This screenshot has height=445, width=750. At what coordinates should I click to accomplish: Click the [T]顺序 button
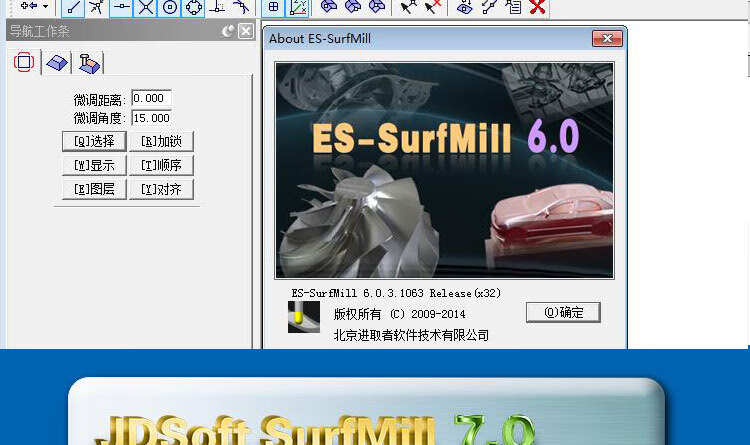point(161,165)
